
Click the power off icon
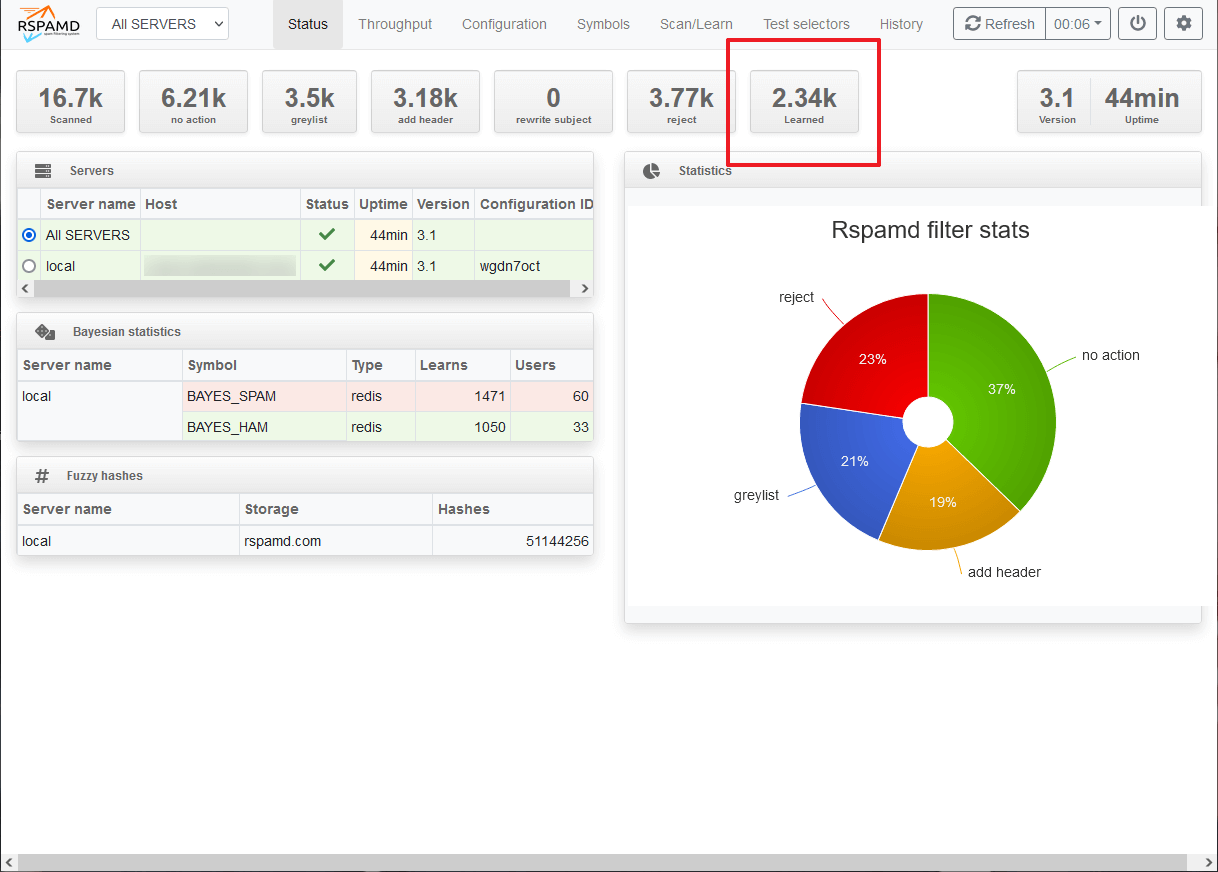click(x=1137, y=23)
